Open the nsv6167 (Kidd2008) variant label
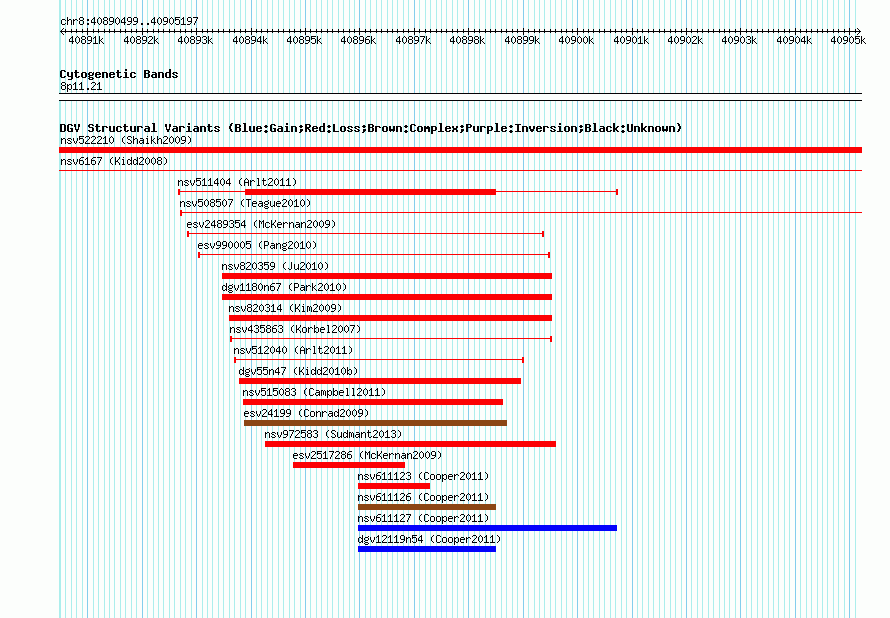Viewport: 890px width, 618px height. tap(114, 161)
